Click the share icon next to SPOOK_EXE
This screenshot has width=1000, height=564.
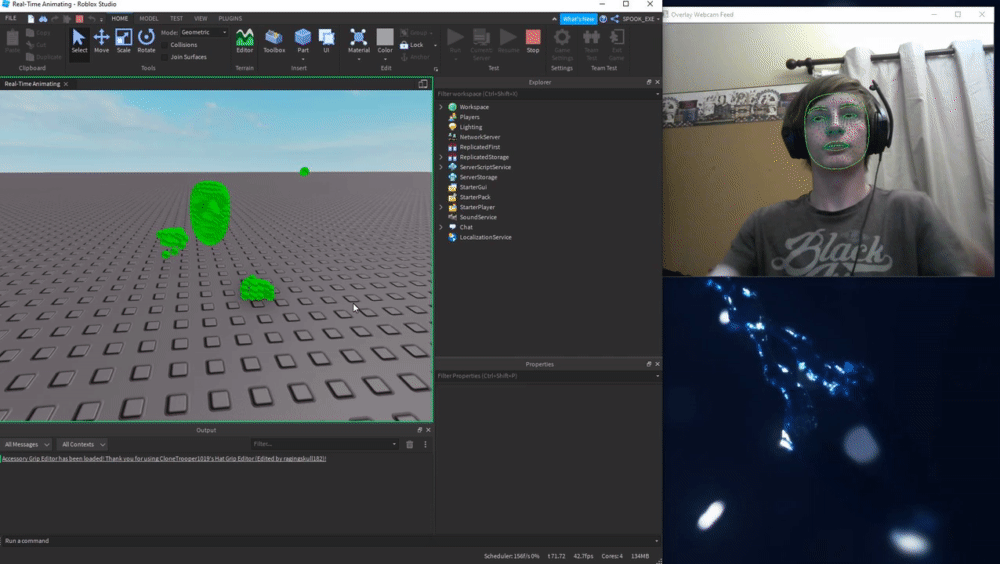click(x=614, y=19)
